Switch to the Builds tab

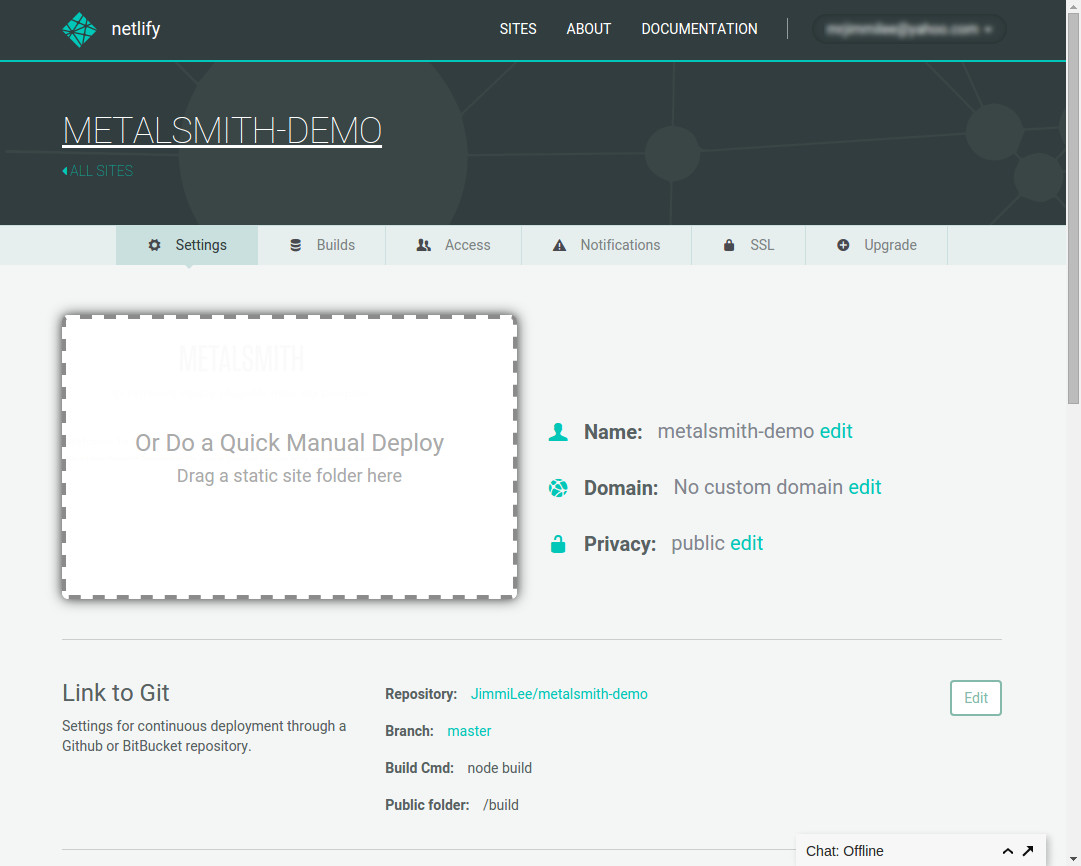pyautogui.click(x=322, y=245)
